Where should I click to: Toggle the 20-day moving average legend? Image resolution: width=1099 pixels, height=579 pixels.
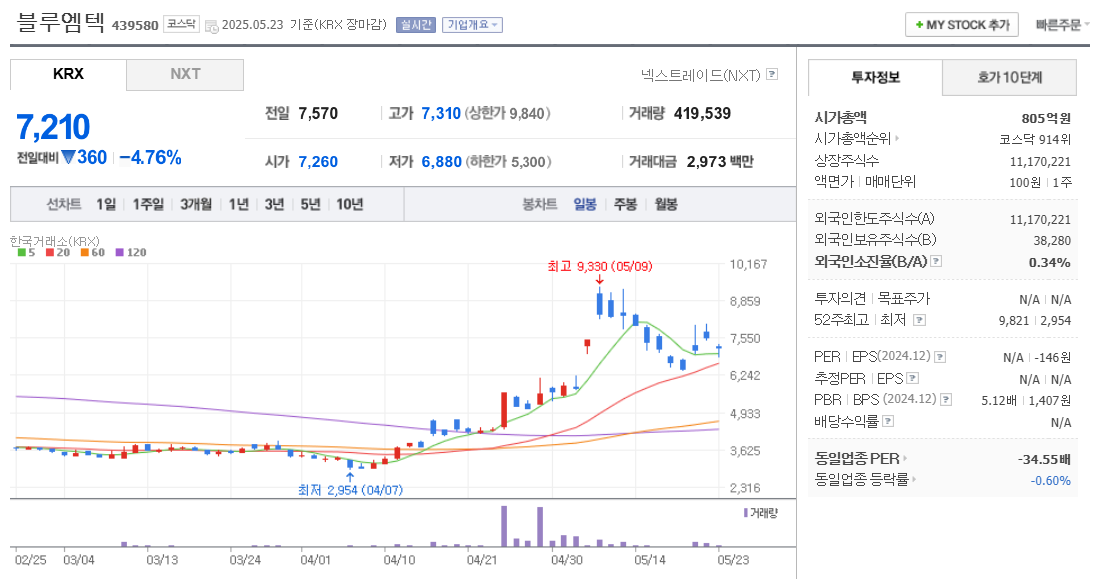click(x=48, y=252)
